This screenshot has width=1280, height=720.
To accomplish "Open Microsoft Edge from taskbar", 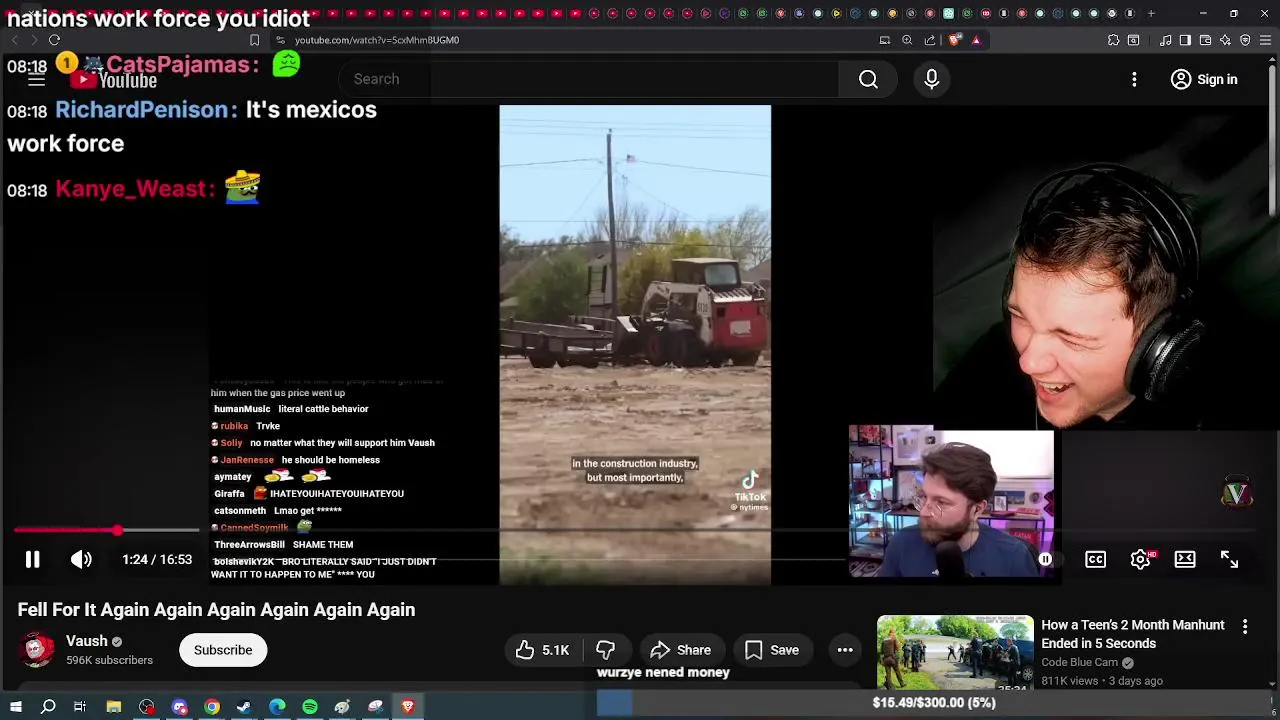I will [x=277, y=707].
